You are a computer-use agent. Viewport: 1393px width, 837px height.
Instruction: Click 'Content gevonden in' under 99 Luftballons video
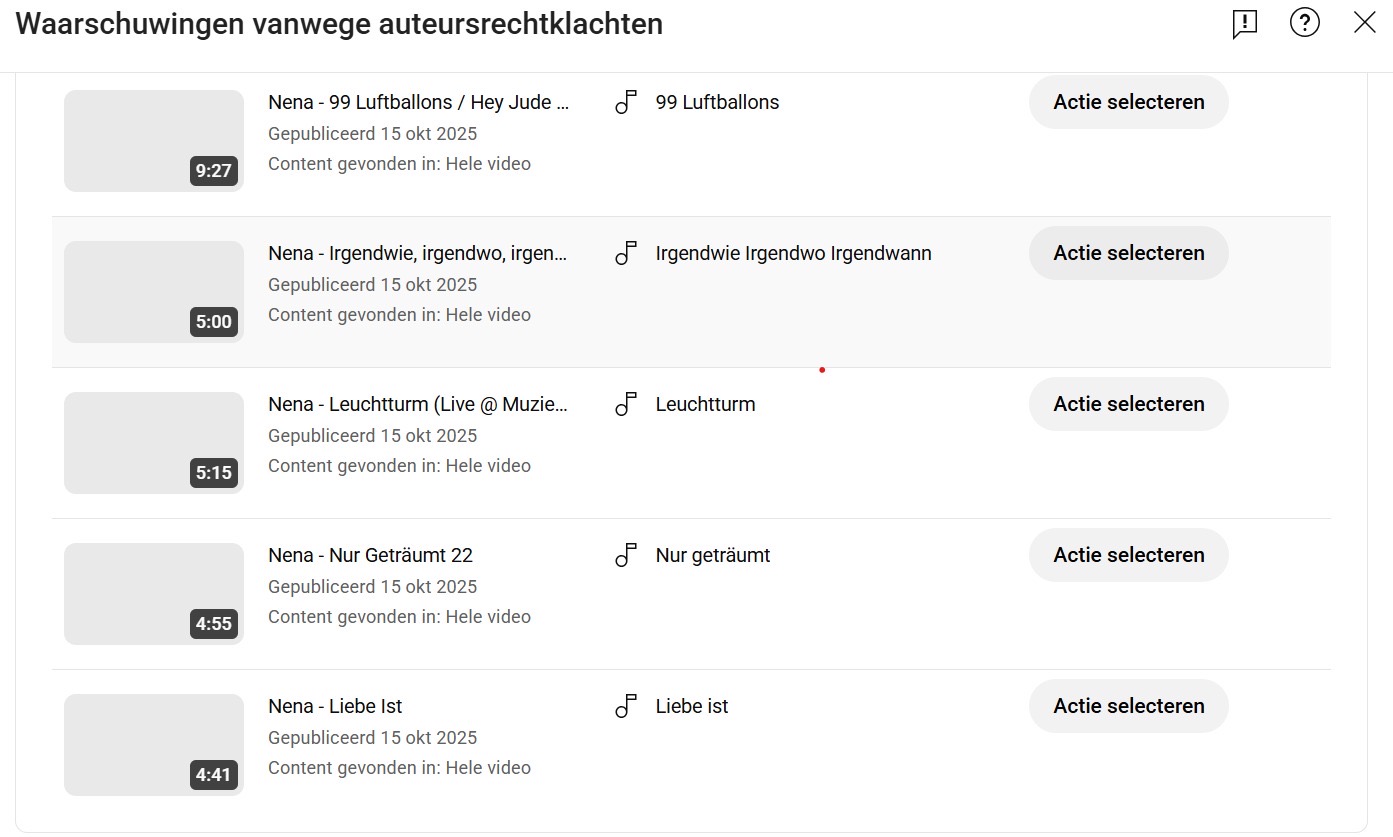(399, 163)
